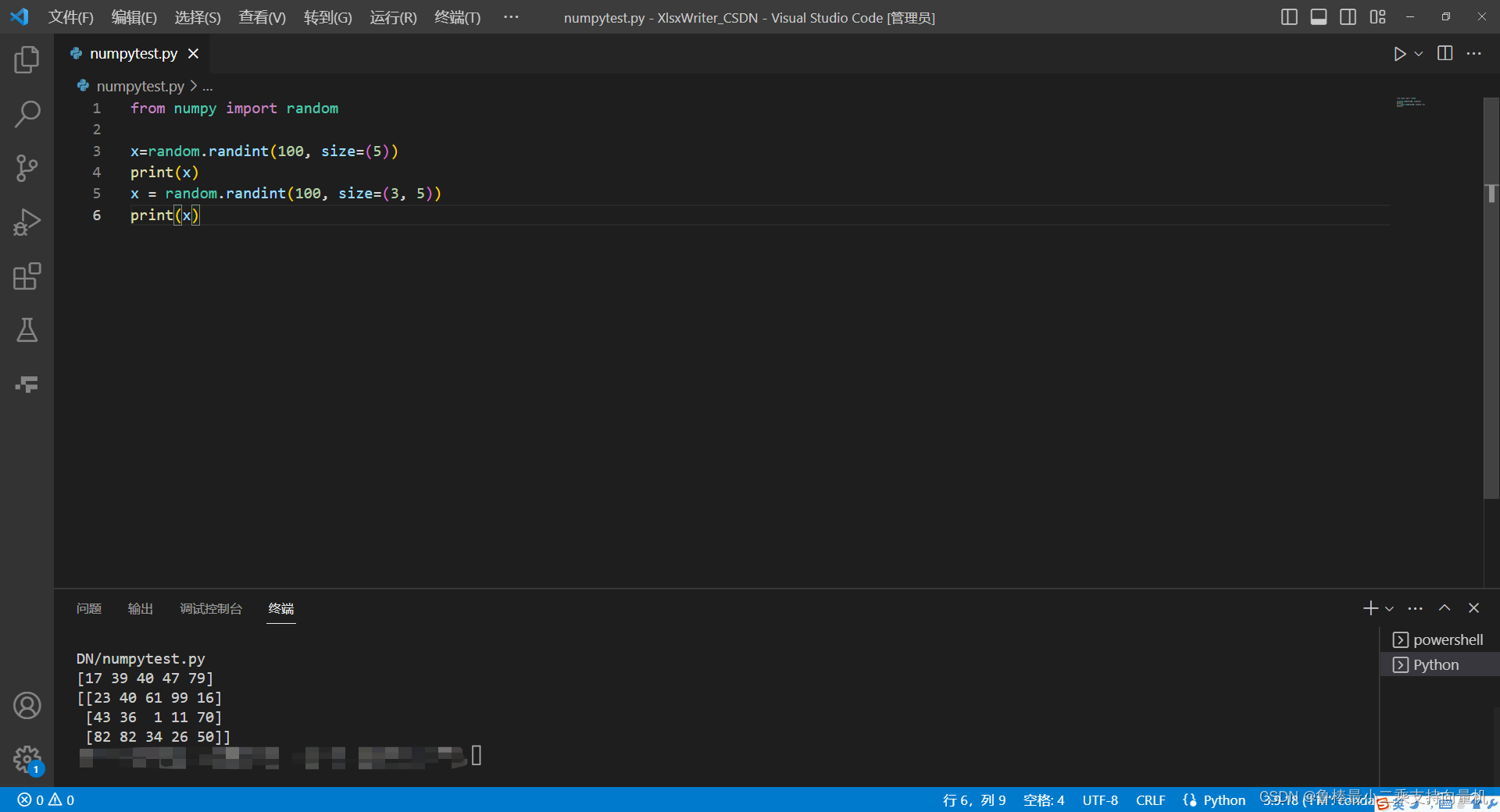Screen dimensions: 1500x812
Task: Open the new terminal profile dropdown arrow
Action: pos(1389,609)
